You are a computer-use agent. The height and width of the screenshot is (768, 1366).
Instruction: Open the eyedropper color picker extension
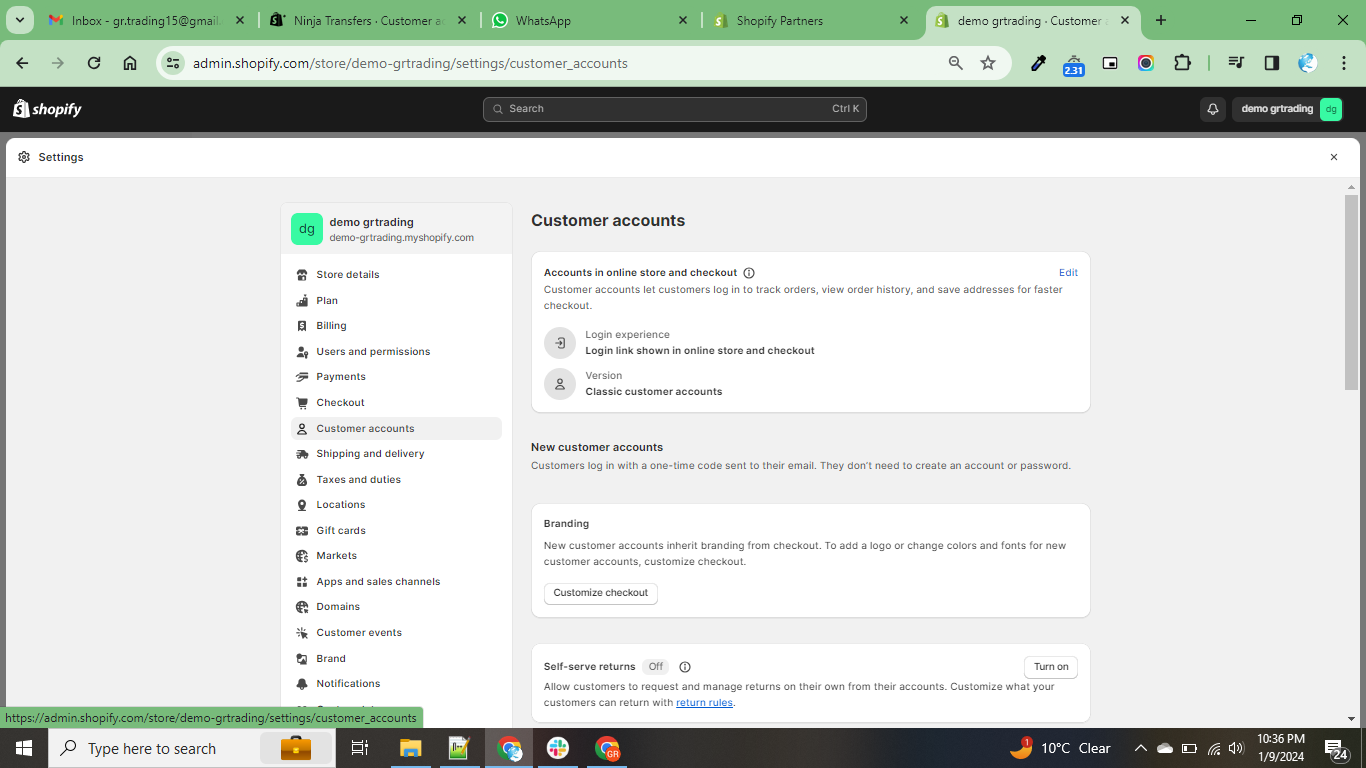(1038, 63)
